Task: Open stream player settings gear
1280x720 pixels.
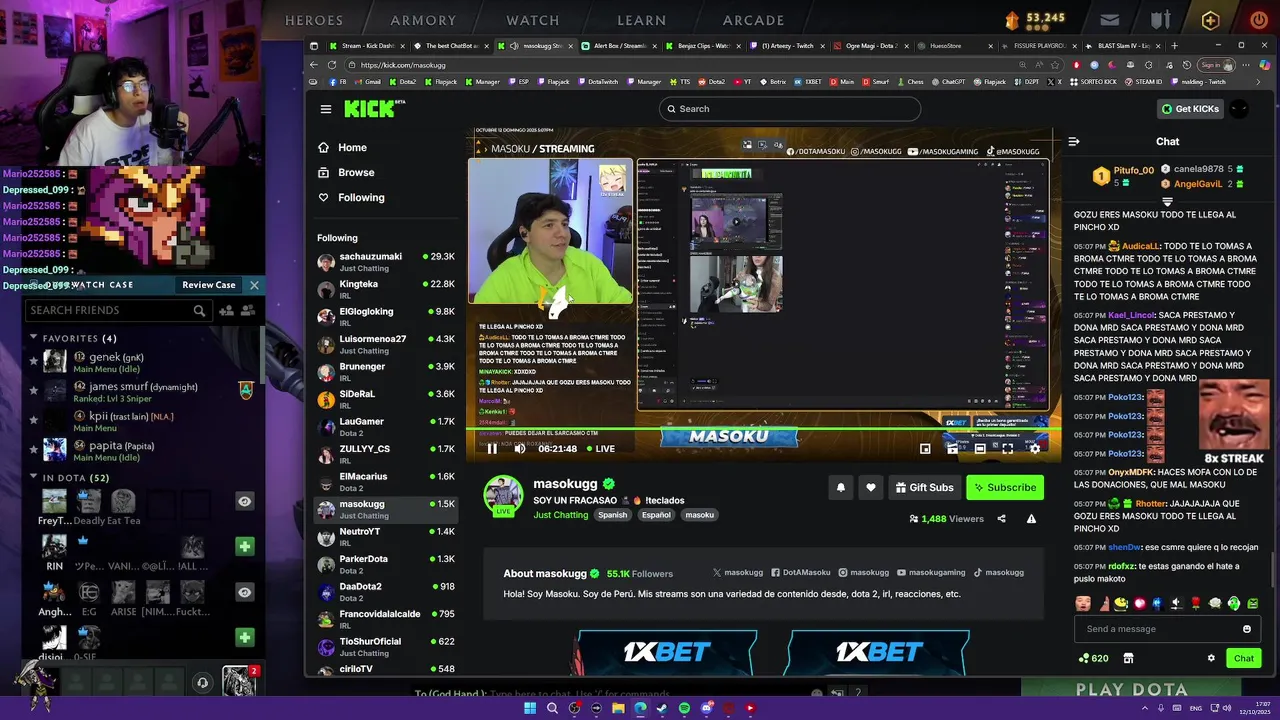Action: pos(1035,448)
